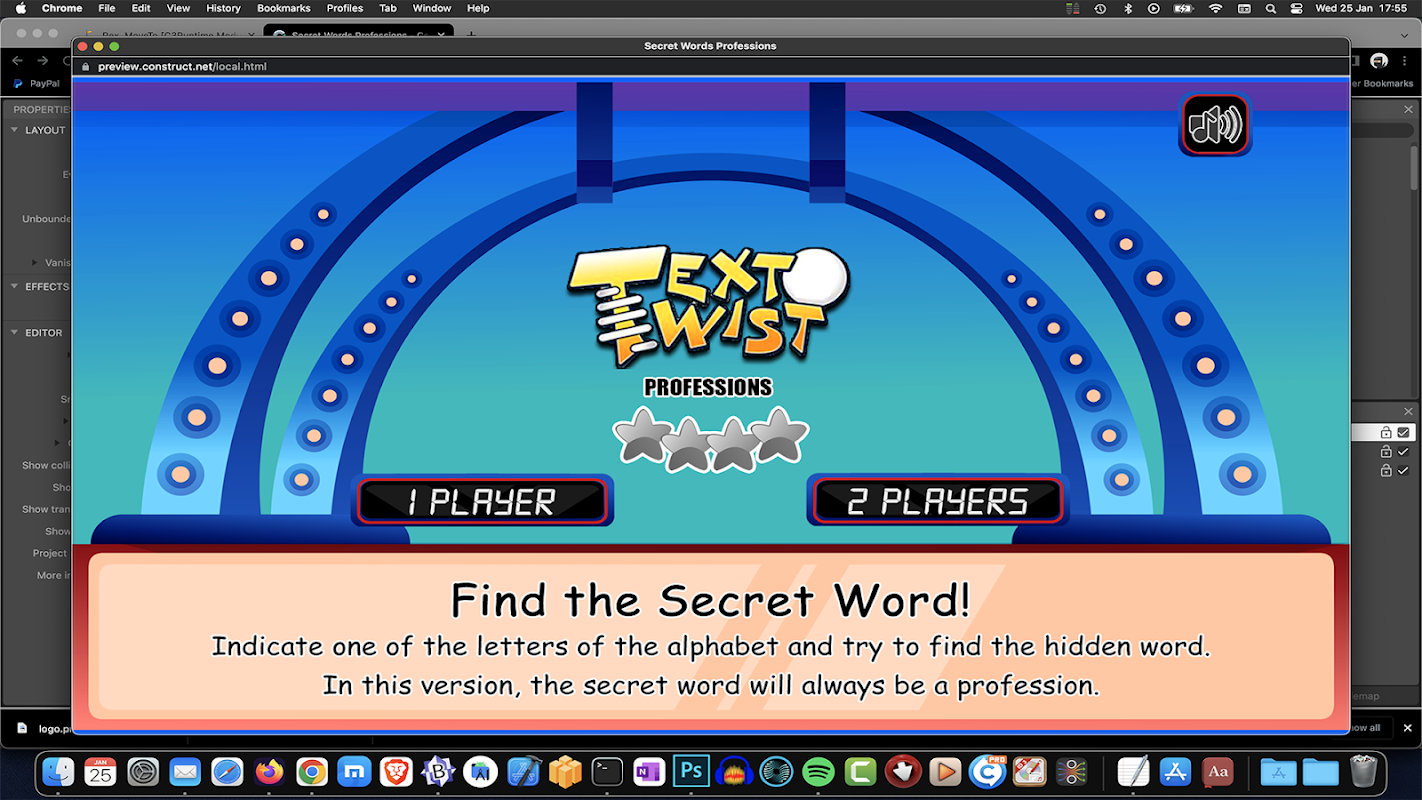Collapse the EDITOR section in Properties panel

(x=15, y=332)
